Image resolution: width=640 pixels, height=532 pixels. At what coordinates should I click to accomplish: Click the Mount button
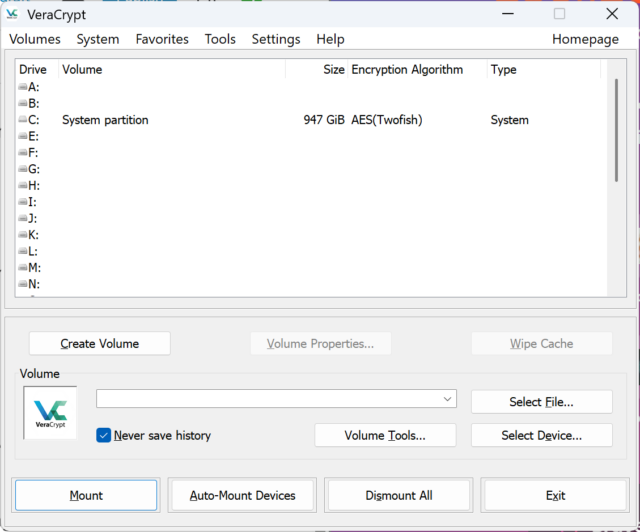pos(86,495)
